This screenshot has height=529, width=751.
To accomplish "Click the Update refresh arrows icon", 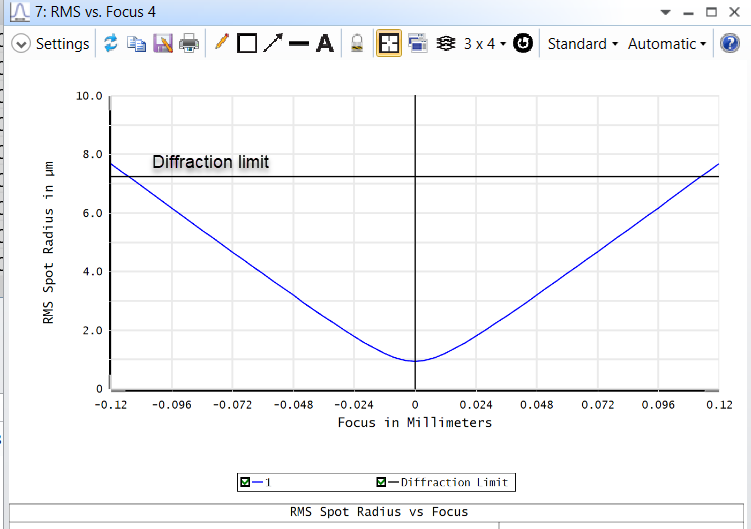I will (111, 43).
